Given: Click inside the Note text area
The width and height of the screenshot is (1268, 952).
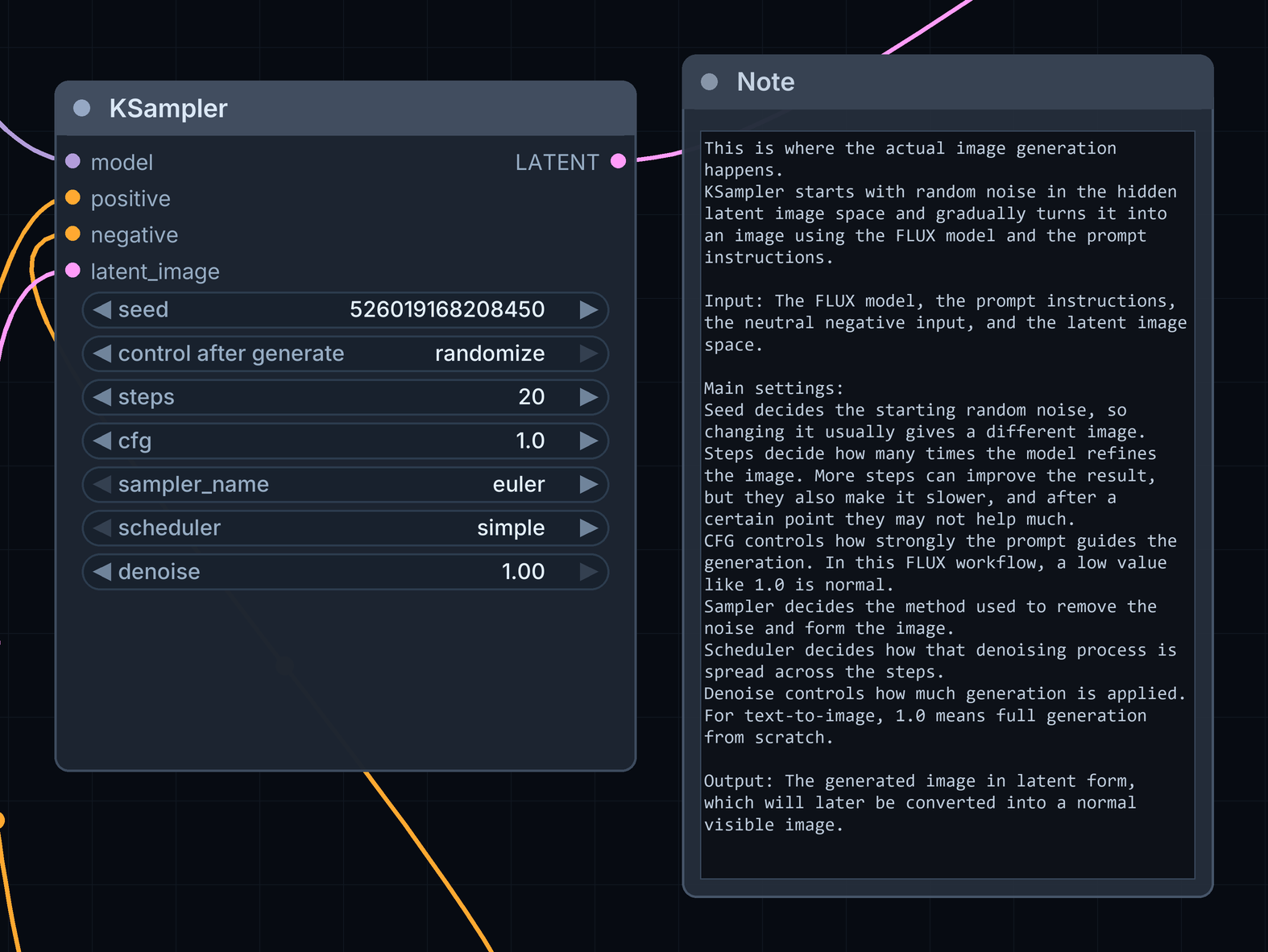Looking at the screenshot, I should (x=947, y=505).
